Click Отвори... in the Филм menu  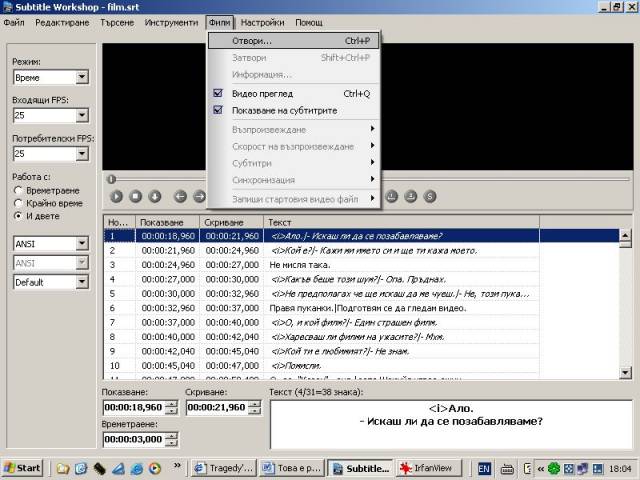click(294, 41)
